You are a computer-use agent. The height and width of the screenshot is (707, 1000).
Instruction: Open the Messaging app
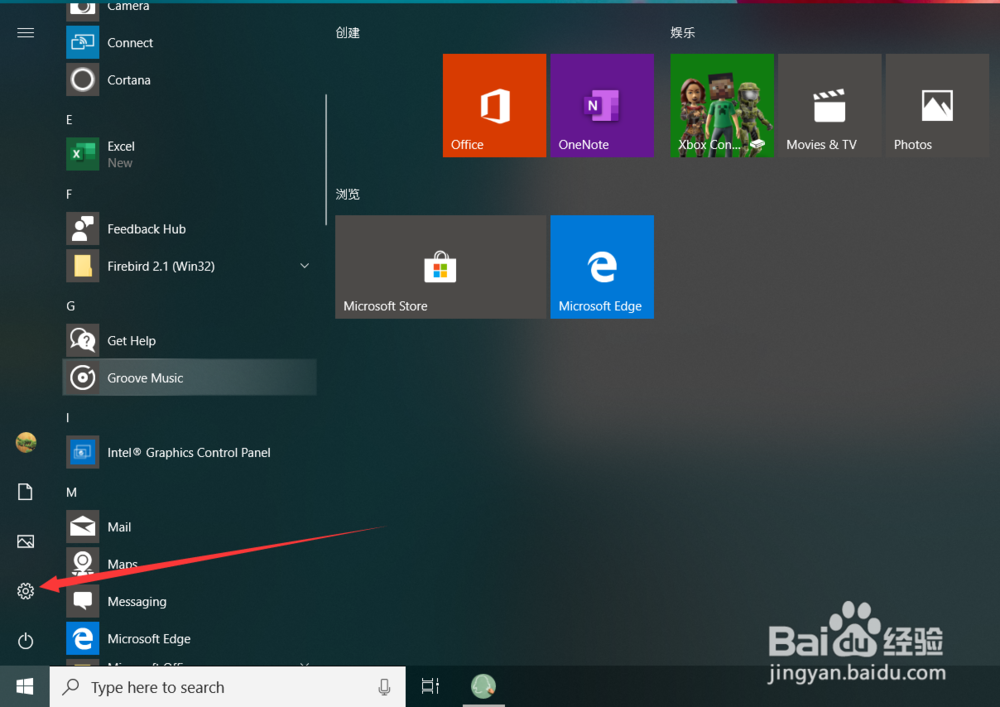[x=191, y=601]
